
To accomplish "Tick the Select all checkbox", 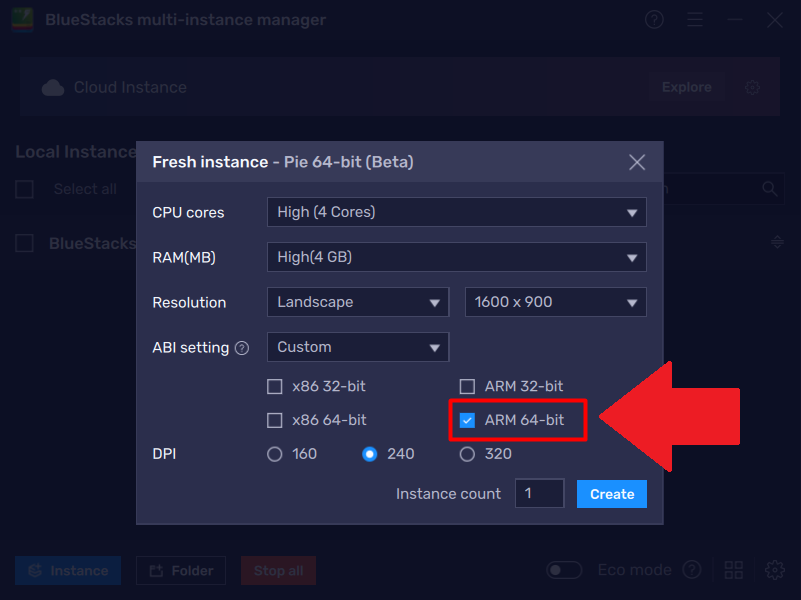I will coord(25,189).
